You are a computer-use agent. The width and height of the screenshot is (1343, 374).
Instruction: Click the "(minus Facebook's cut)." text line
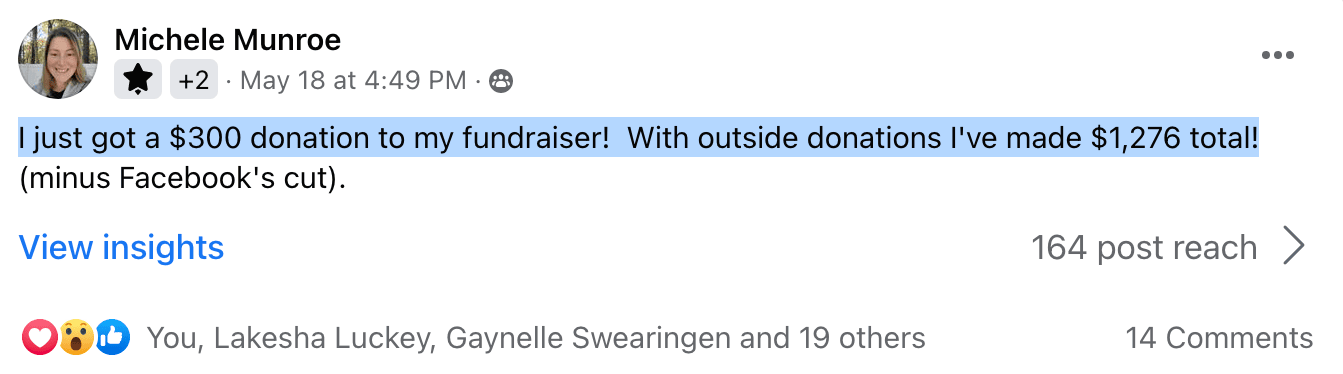(x=188, y=180)
